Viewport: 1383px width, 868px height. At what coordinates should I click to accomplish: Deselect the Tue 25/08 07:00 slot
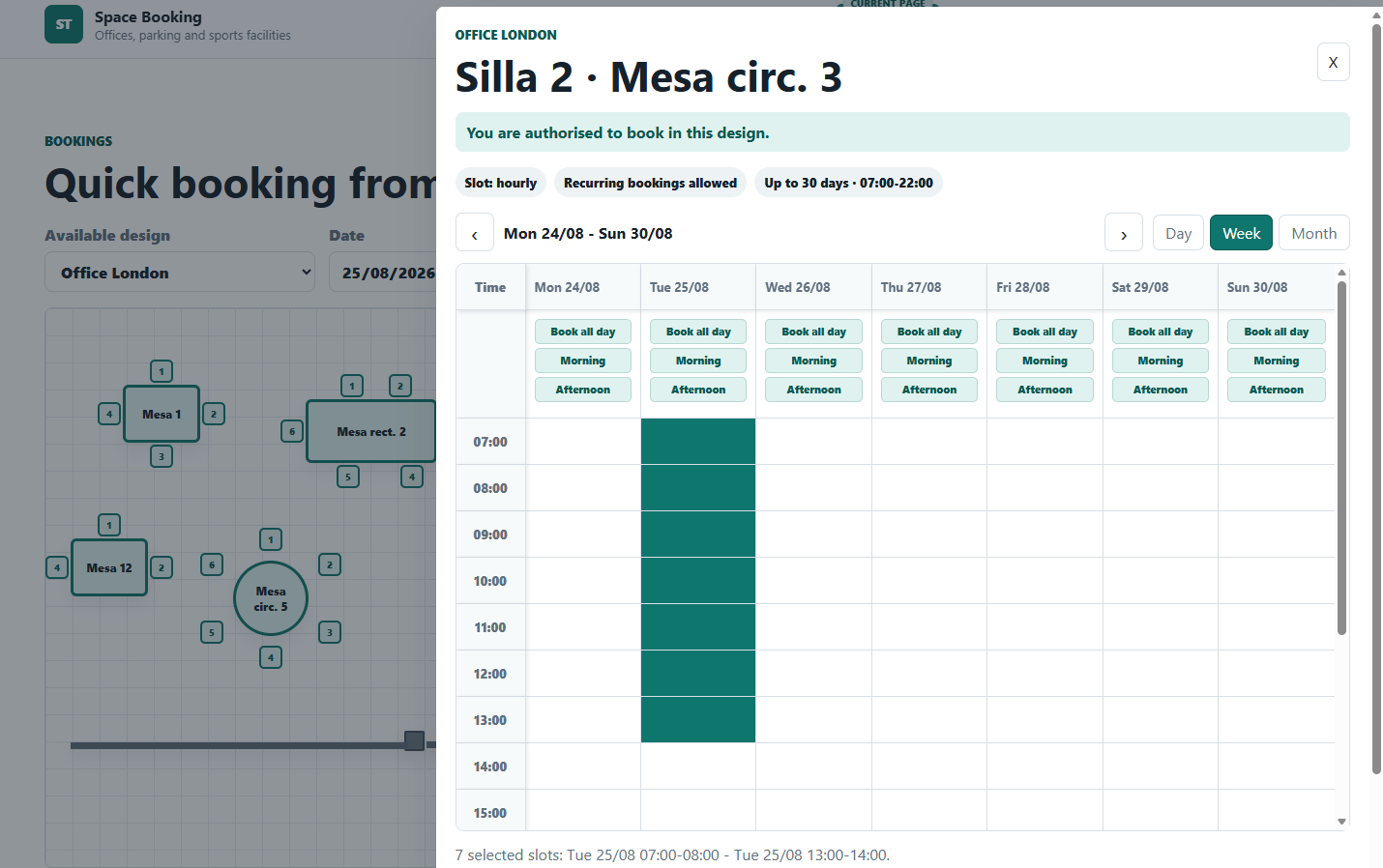click(x=698, y=442)
